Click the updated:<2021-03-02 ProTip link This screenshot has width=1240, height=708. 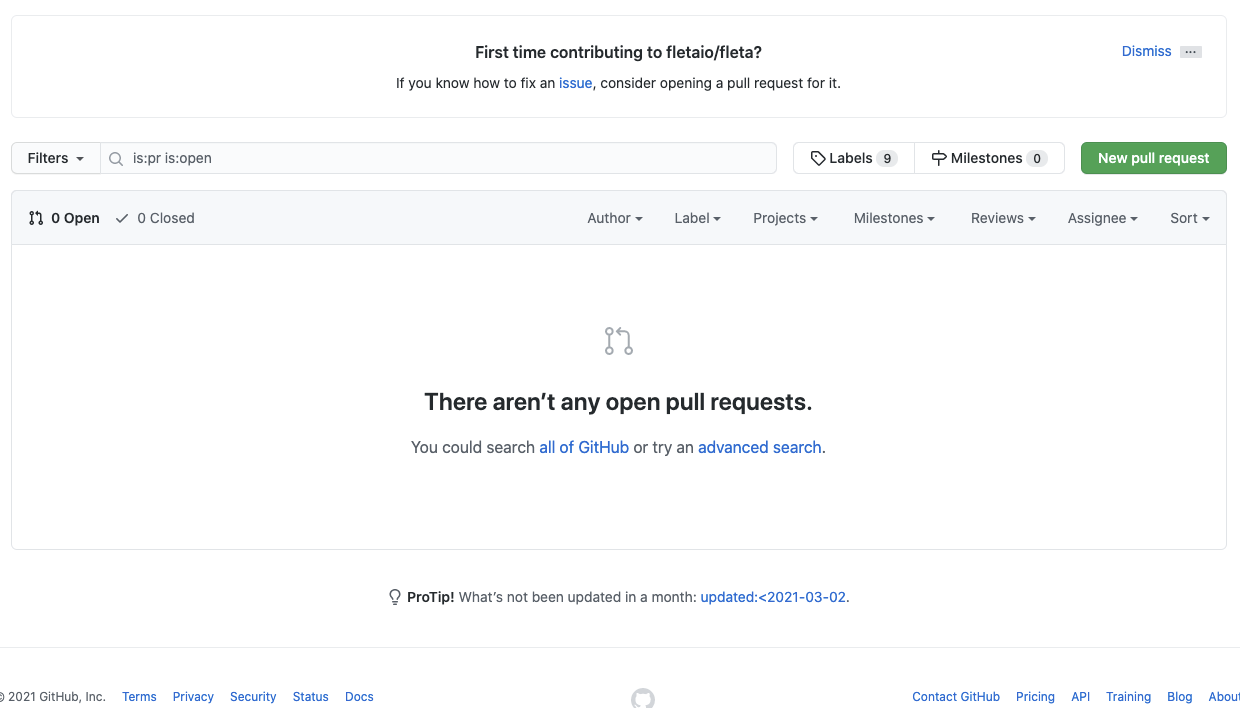[x=773, y=597]
